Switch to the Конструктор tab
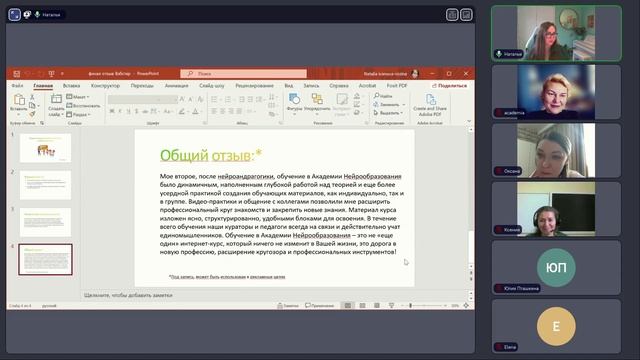The width and height of the screenshot is (640, 360). coord(105,86)
